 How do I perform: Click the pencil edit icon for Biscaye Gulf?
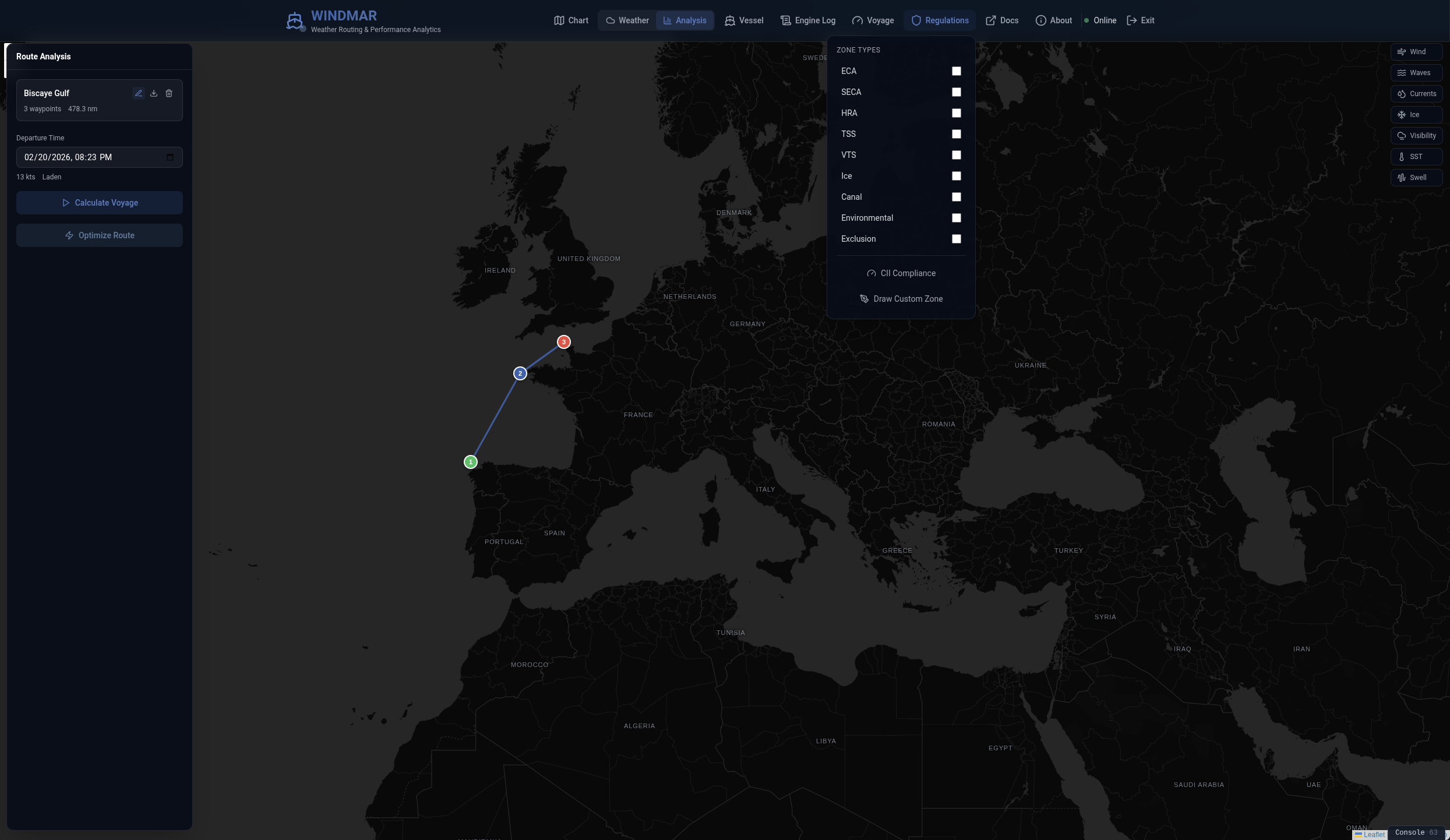pos(139,93)
